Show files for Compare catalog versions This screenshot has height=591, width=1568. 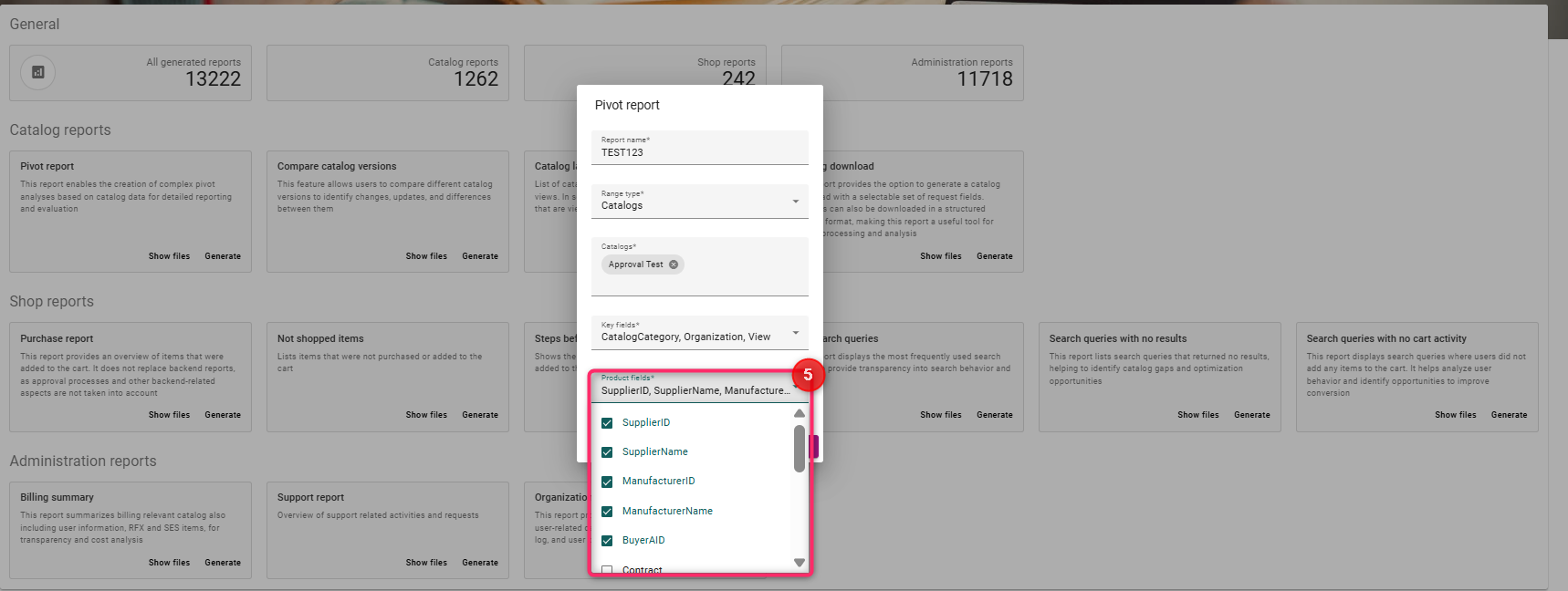pyautogui.click(x=426, y=256)
